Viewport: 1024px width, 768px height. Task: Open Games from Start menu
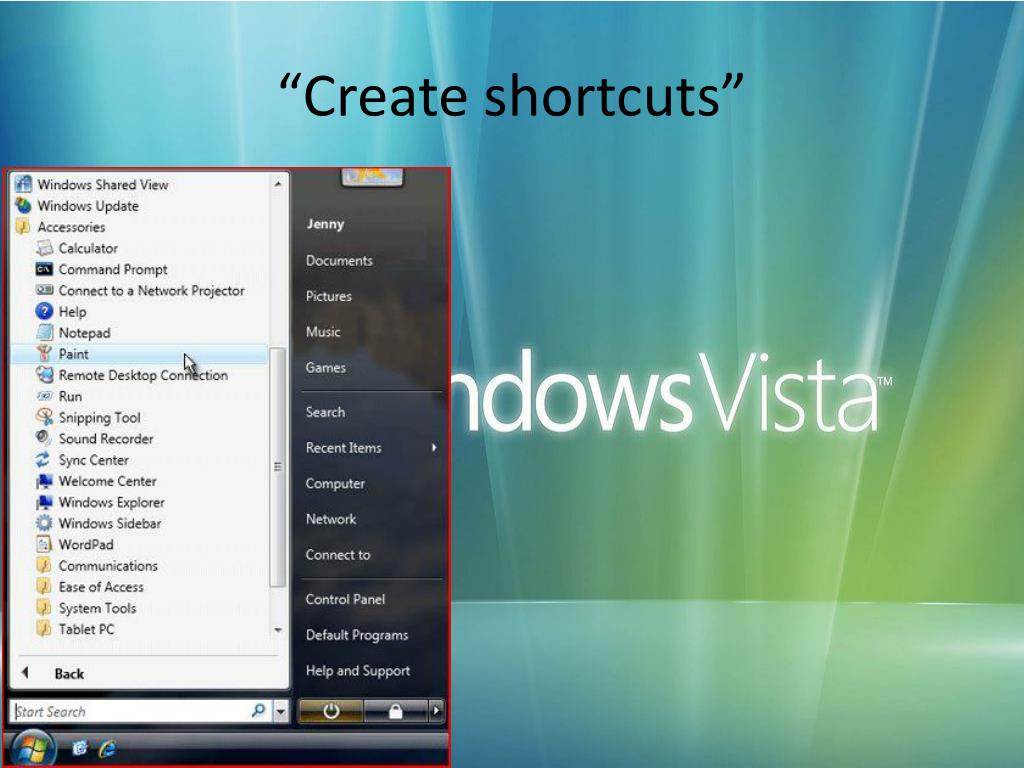tap(325, 368)
